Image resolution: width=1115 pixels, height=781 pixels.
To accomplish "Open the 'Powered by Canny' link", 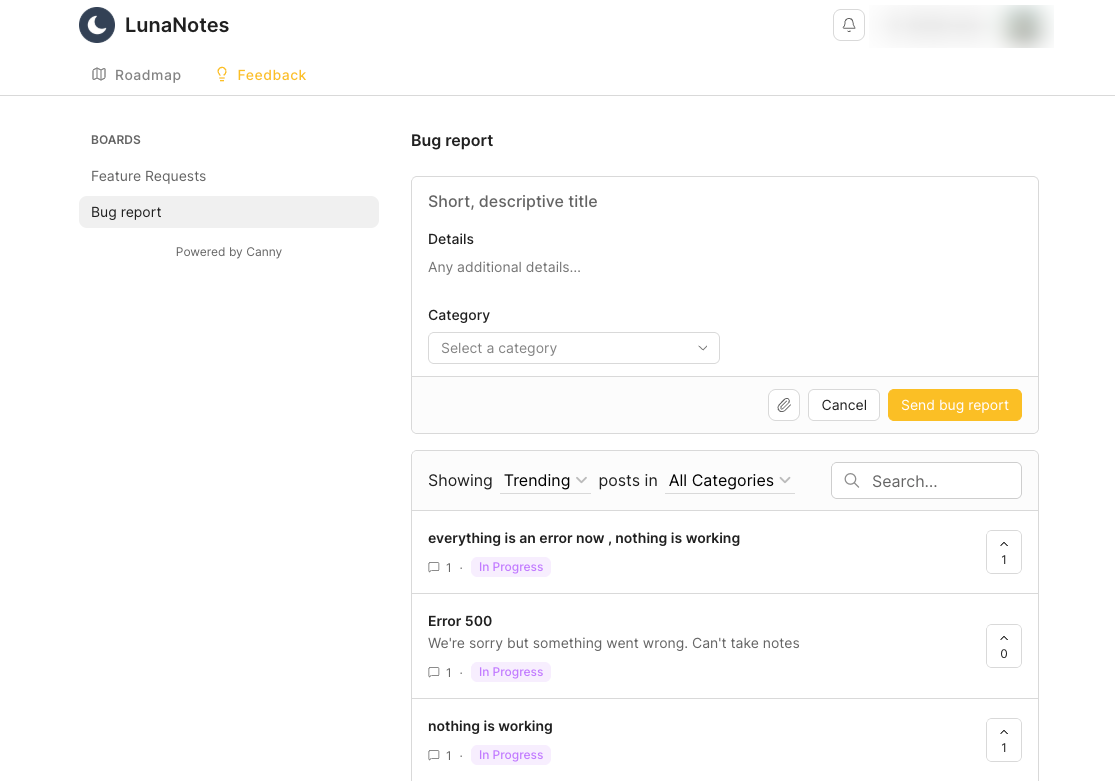I will click(228, 252).
